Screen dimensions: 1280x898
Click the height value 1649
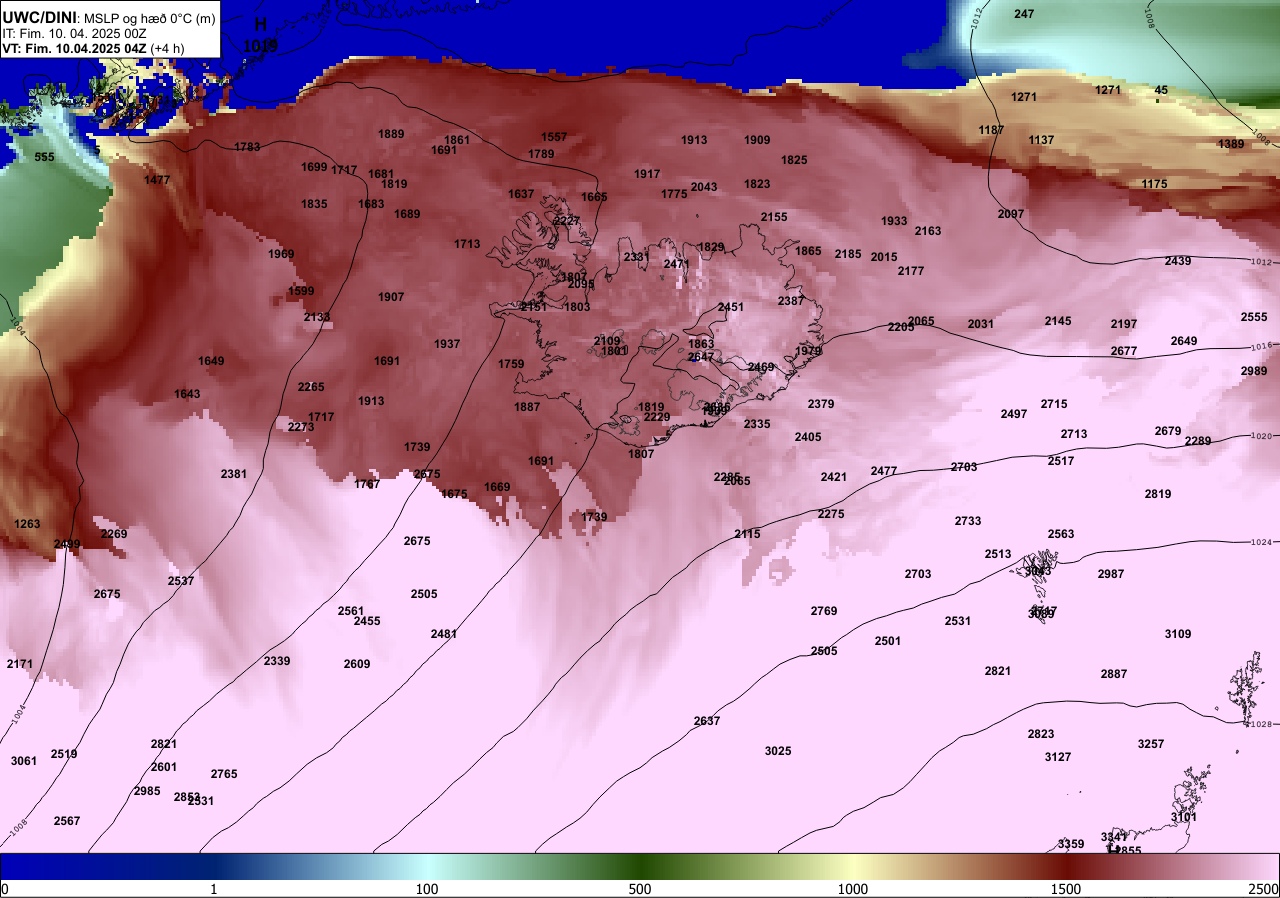tap(211, 361)
